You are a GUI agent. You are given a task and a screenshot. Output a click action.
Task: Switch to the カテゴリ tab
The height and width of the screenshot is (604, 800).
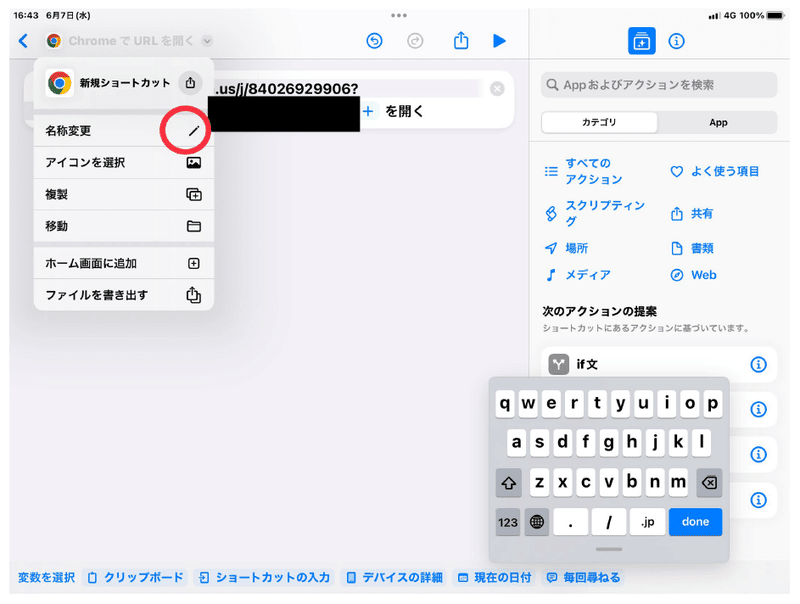tap(599, 122)
